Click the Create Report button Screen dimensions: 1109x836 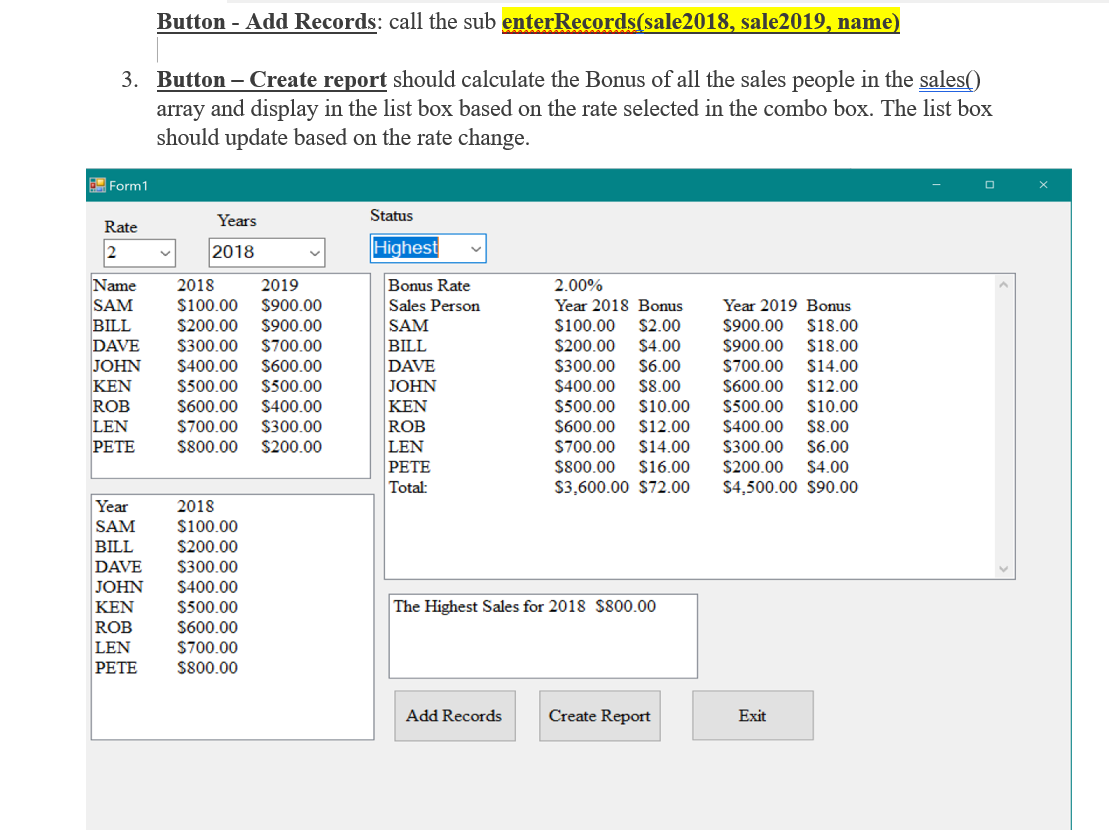[599, 715]
